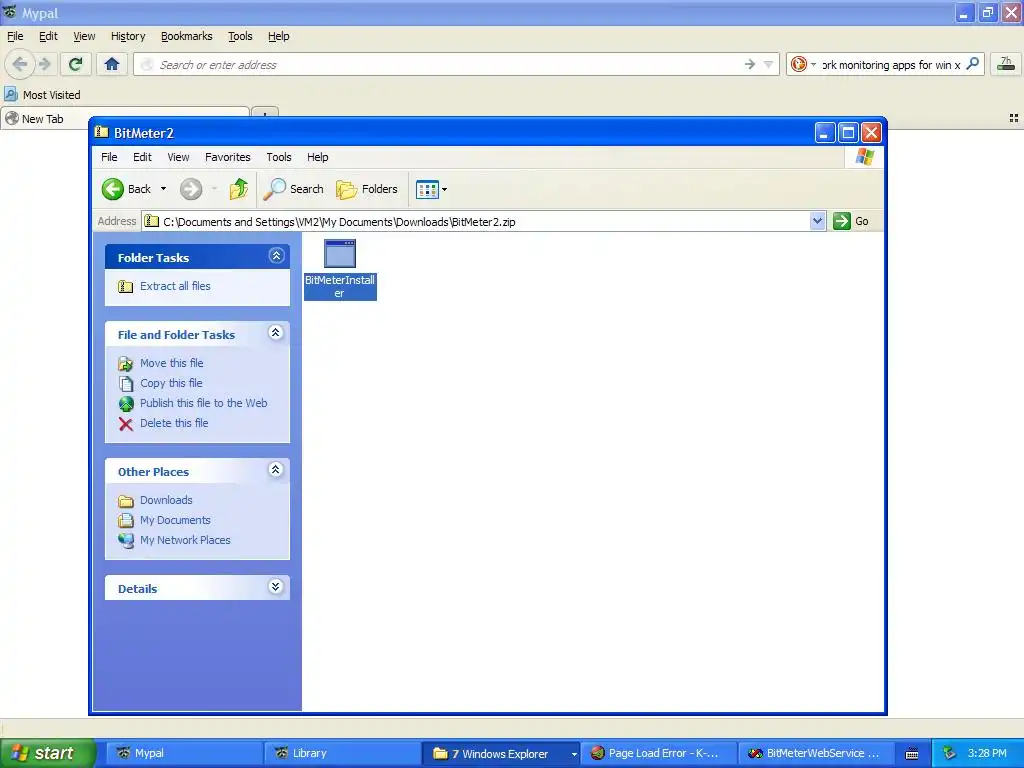The height and width of the screenshot is (768, 1024).
Task: Open the Explorer Help menu
Action: point(317,157)
